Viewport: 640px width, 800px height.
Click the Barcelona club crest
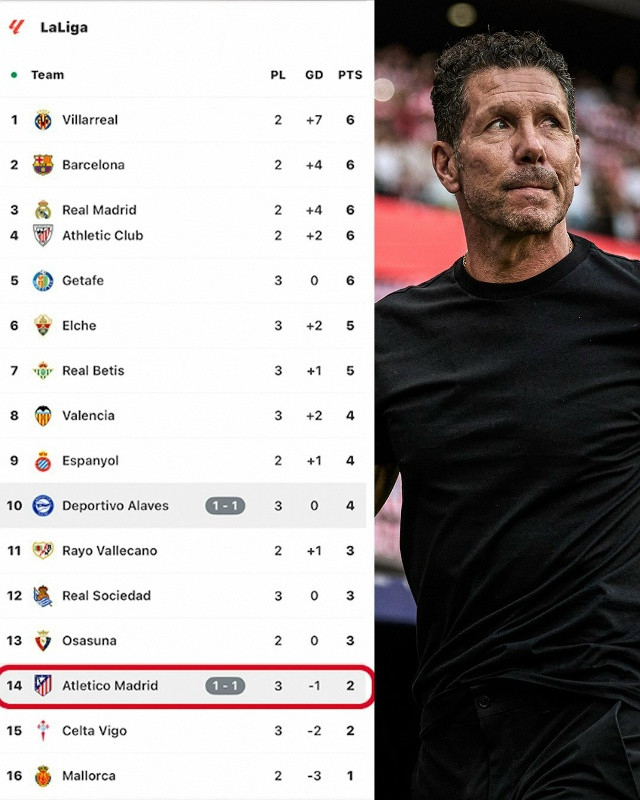(43, 165)
